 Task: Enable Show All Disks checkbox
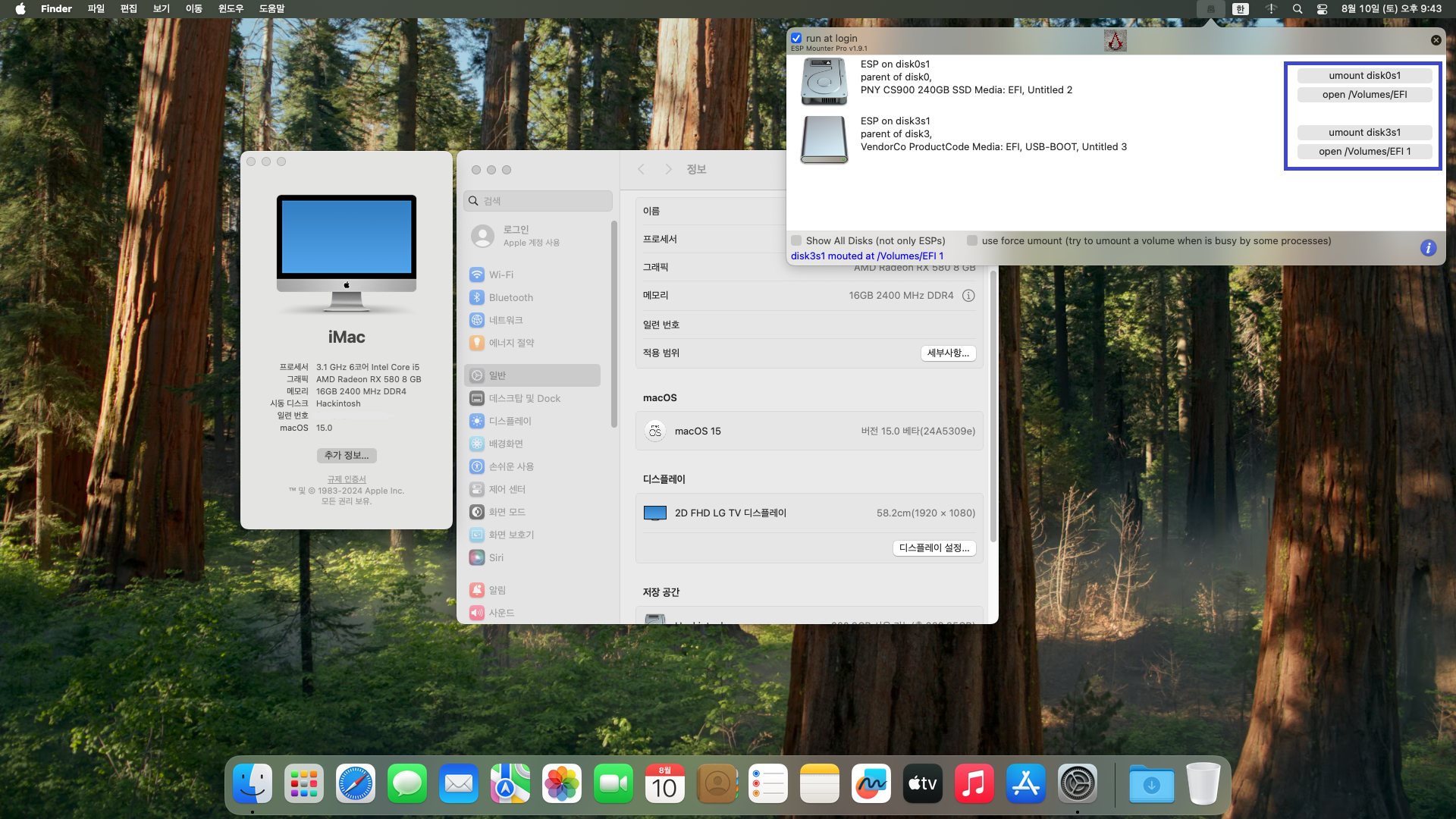coord(796,240)
